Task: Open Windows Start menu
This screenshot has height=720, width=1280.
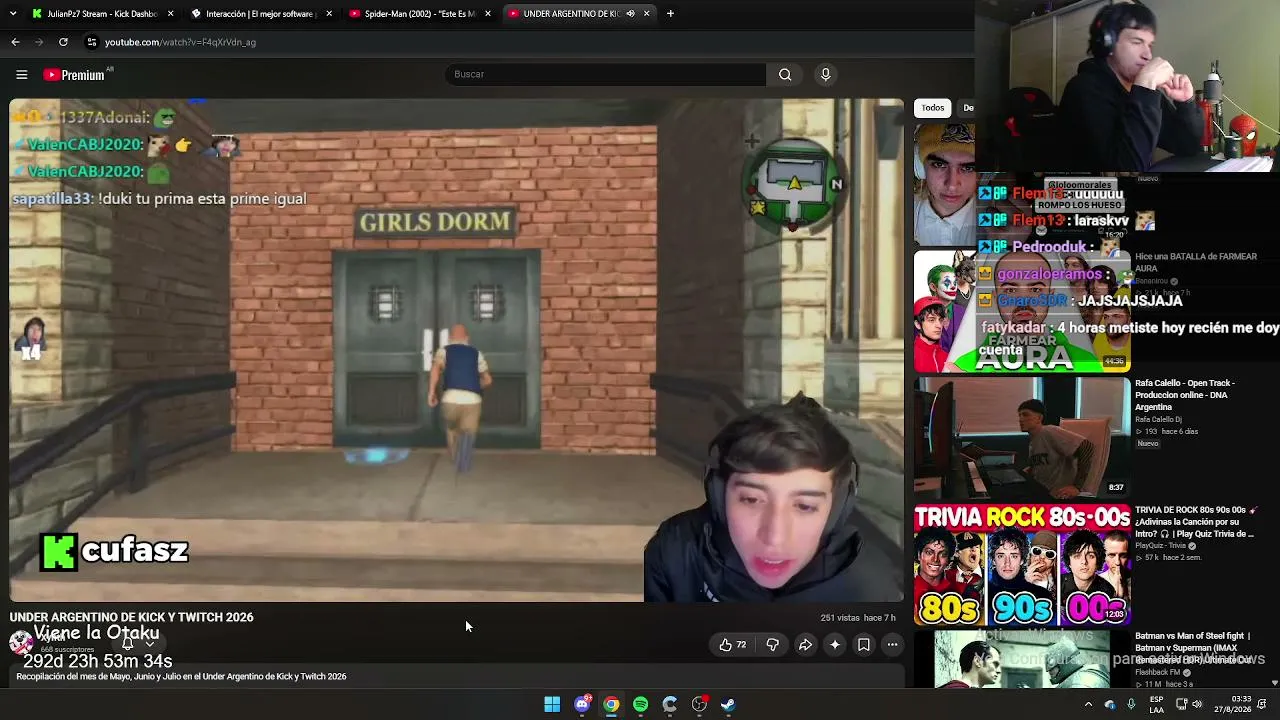Action: pos(552,704)
